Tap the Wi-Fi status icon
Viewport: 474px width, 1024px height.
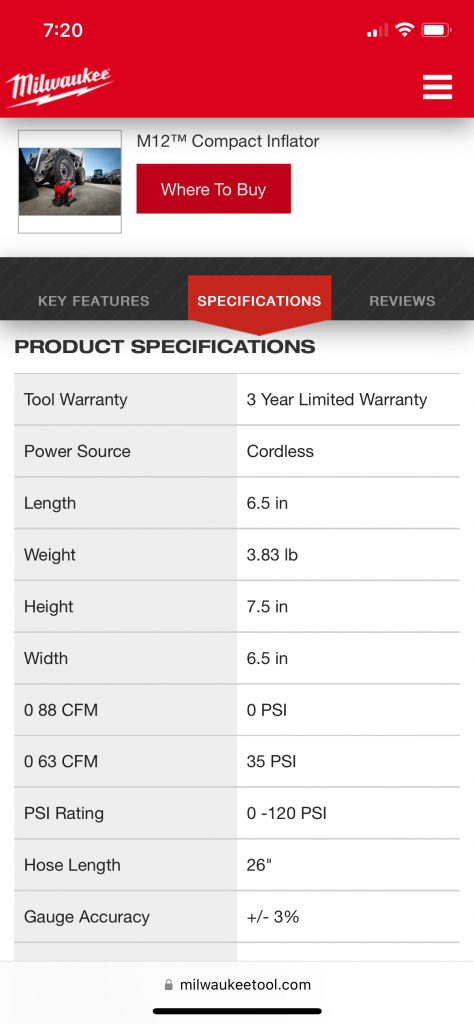tap(405, 30)
